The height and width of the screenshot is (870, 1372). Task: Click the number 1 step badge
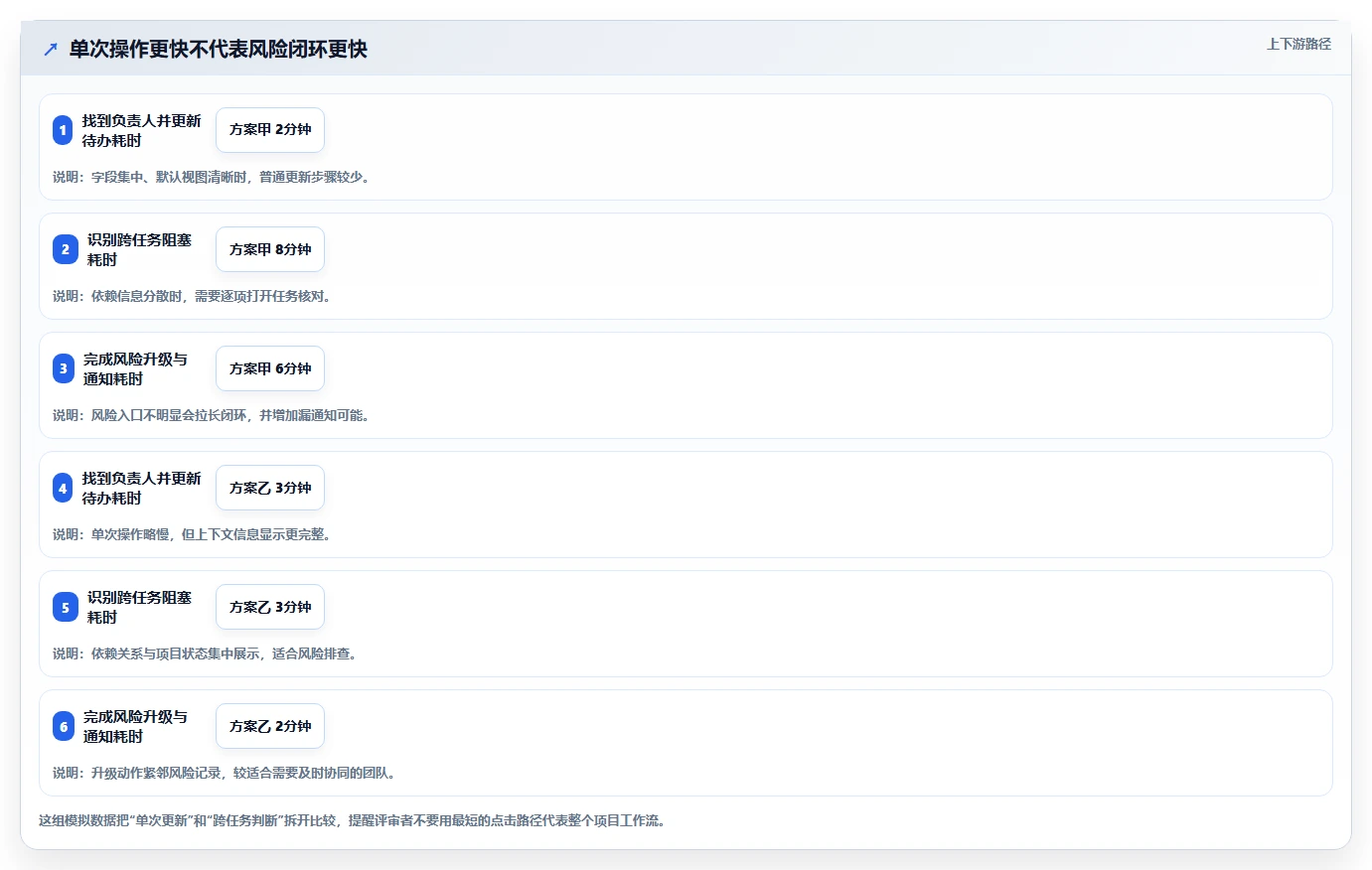click(63, 130)
